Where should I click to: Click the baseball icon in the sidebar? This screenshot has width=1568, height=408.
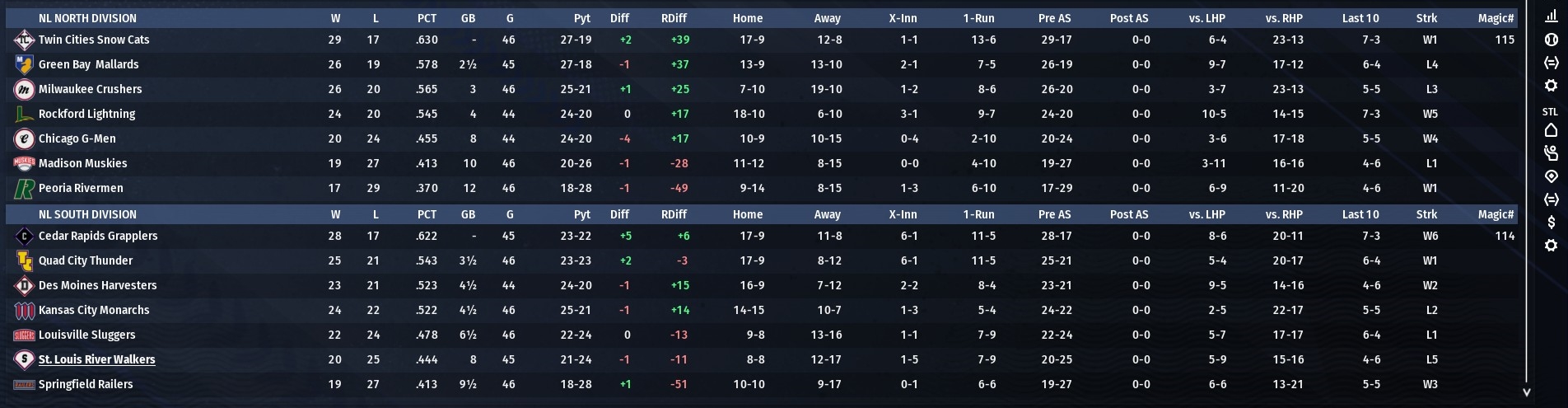pos(1551,39)
